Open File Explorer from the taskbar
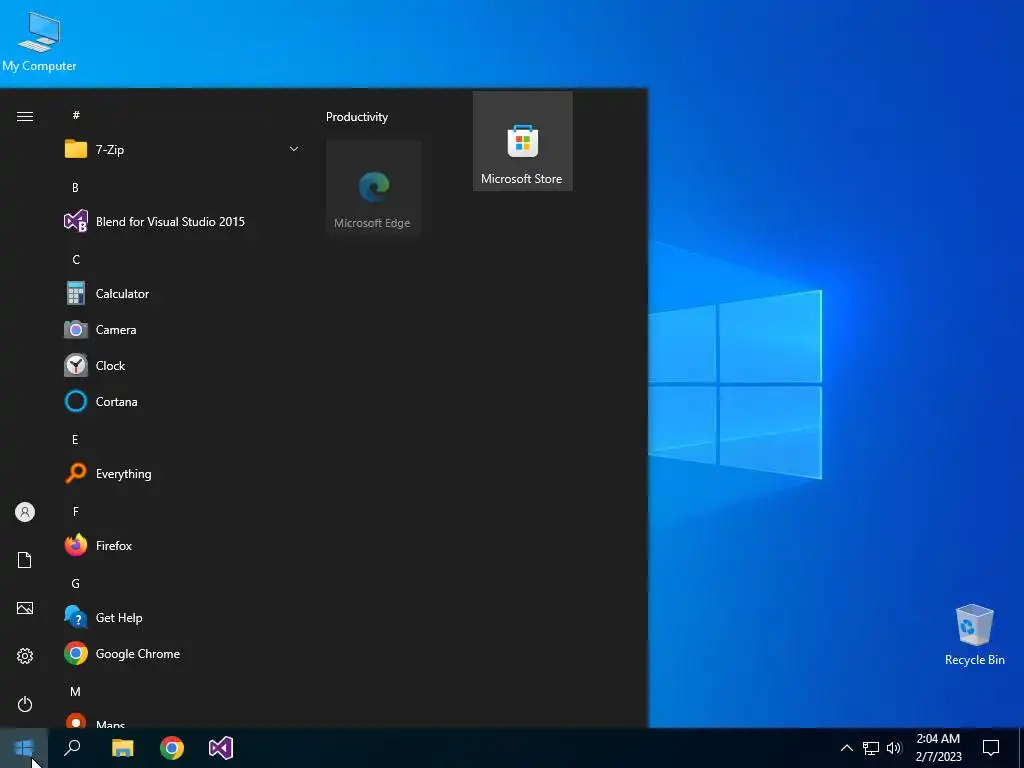This screenshot has height=768, width=1024. click(123, 748)
